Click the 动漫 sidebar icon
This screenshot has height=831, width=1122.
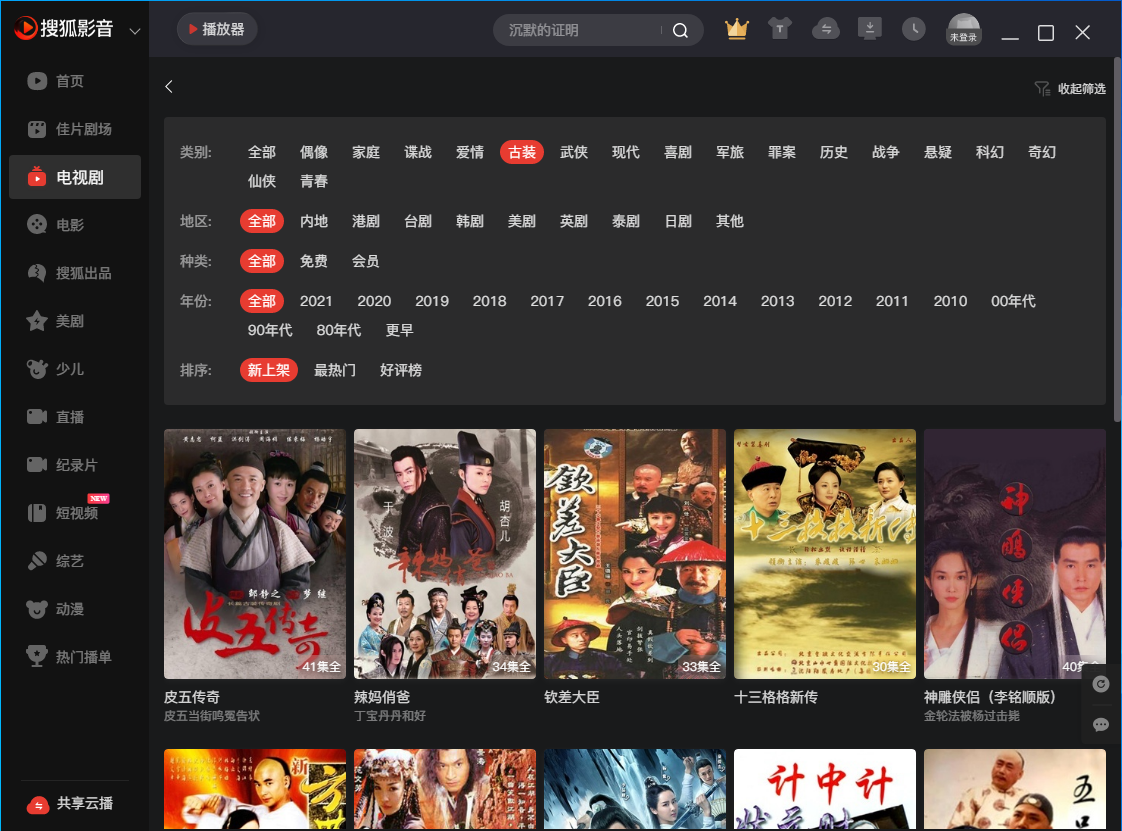(x=36, y=608)
